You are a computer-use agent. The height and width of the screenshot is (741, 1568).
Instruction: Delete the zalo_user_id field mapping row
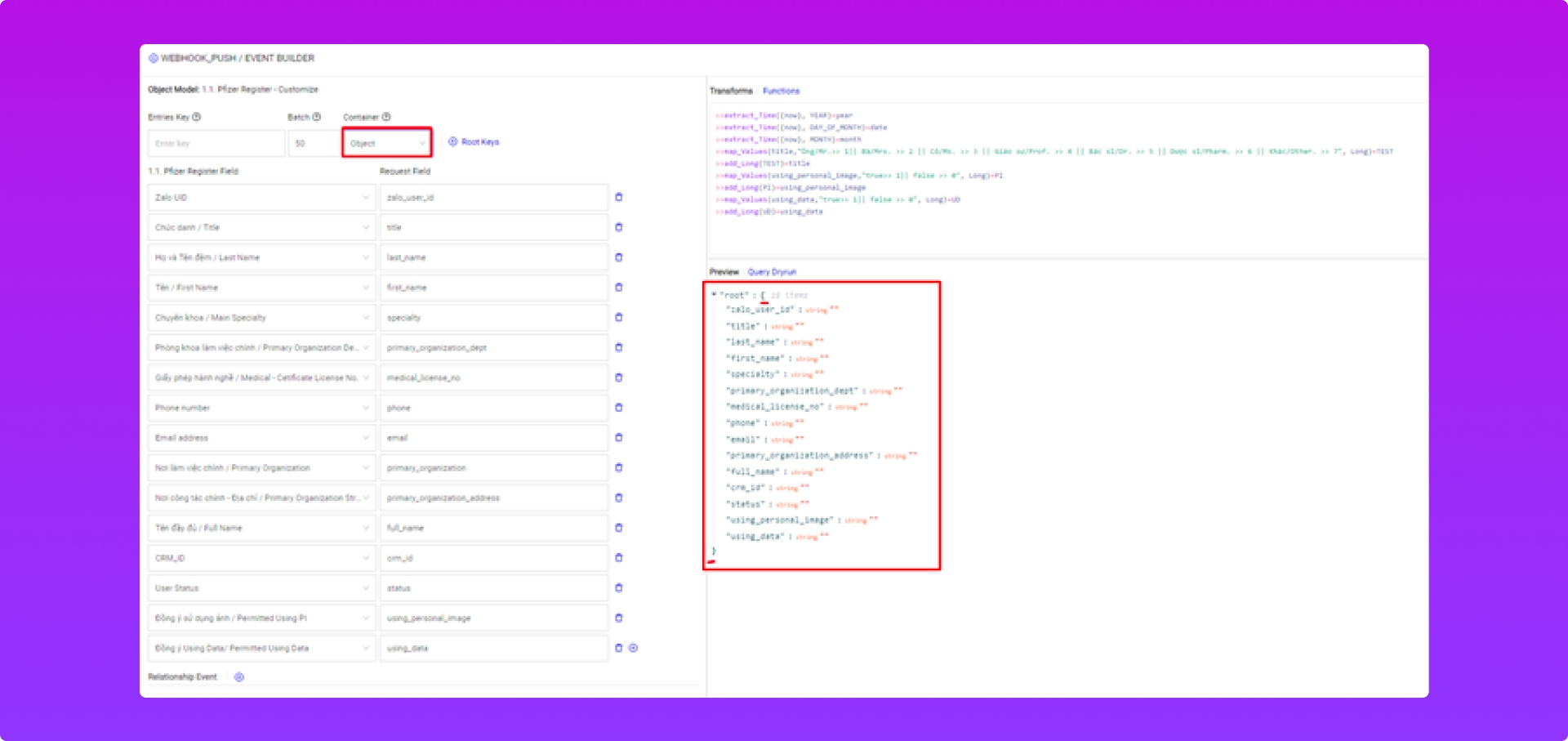click(x=618, y=197)
